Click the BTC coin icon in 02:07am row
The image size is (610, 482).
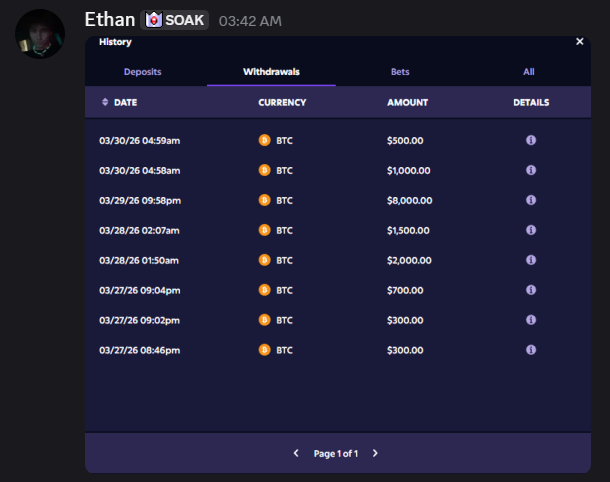pyautogui.click(x=265, y=230)
